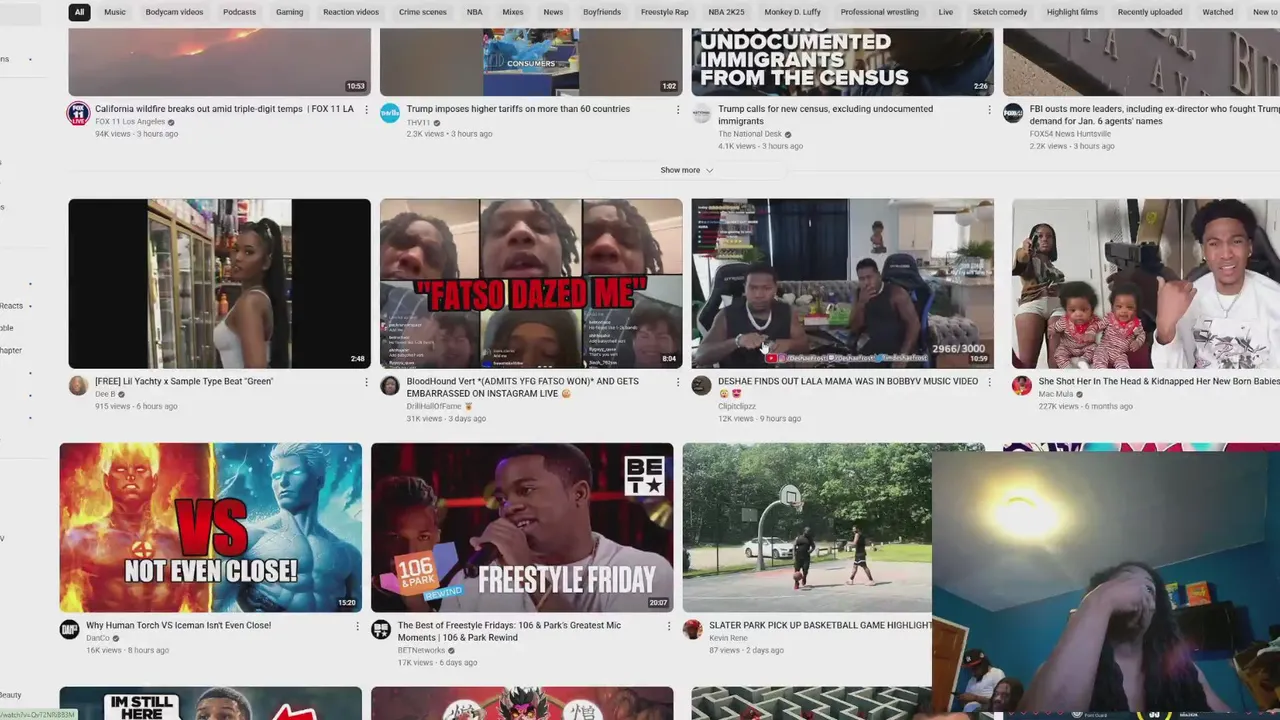Open The National Desk channel avatar
Viewport: 1280px width, 720px height.
pos(702,113)
